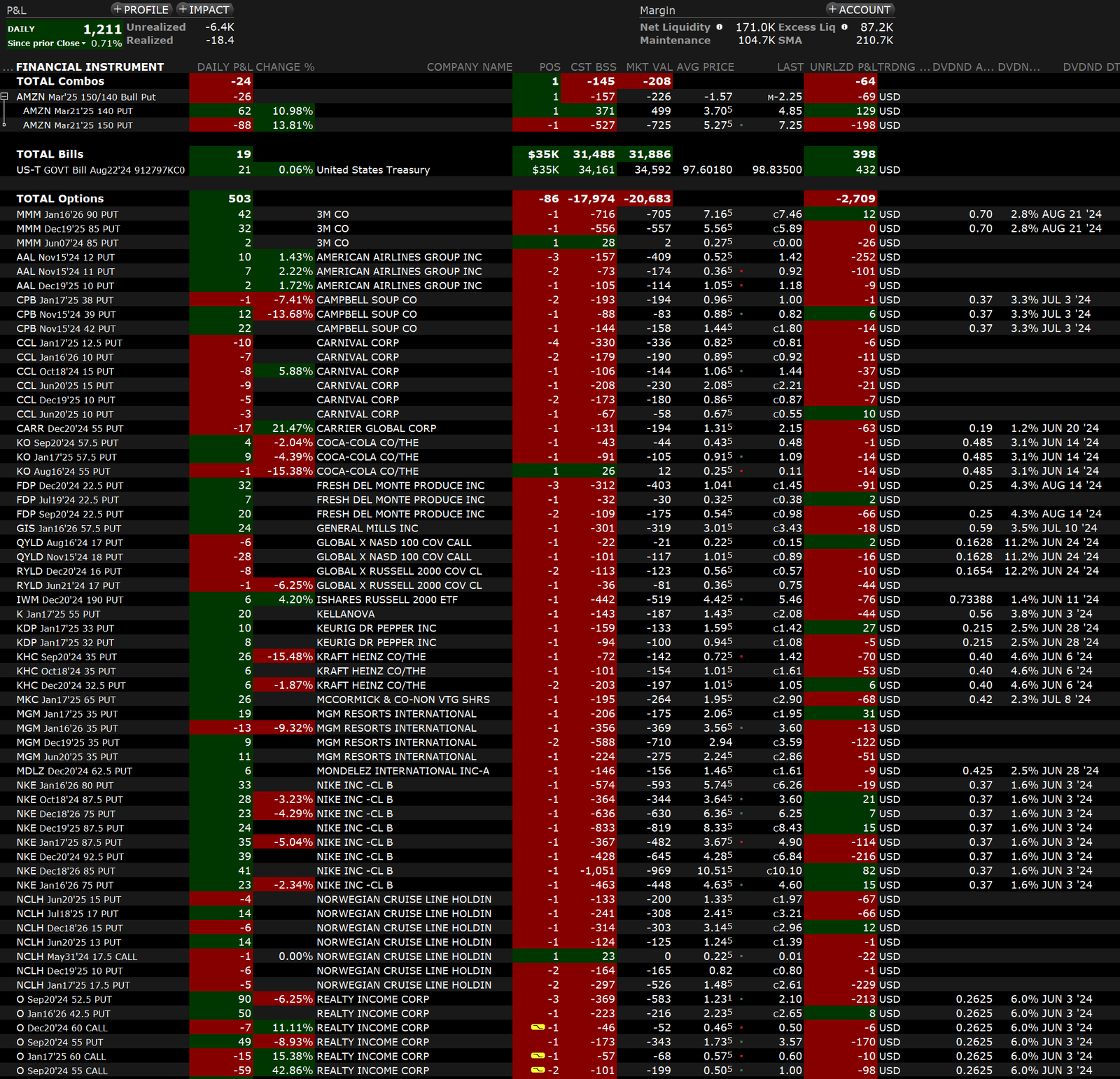Open the Impact panel button
Viewport: 1120px width, 1079px height.
(x=204, y=10)
